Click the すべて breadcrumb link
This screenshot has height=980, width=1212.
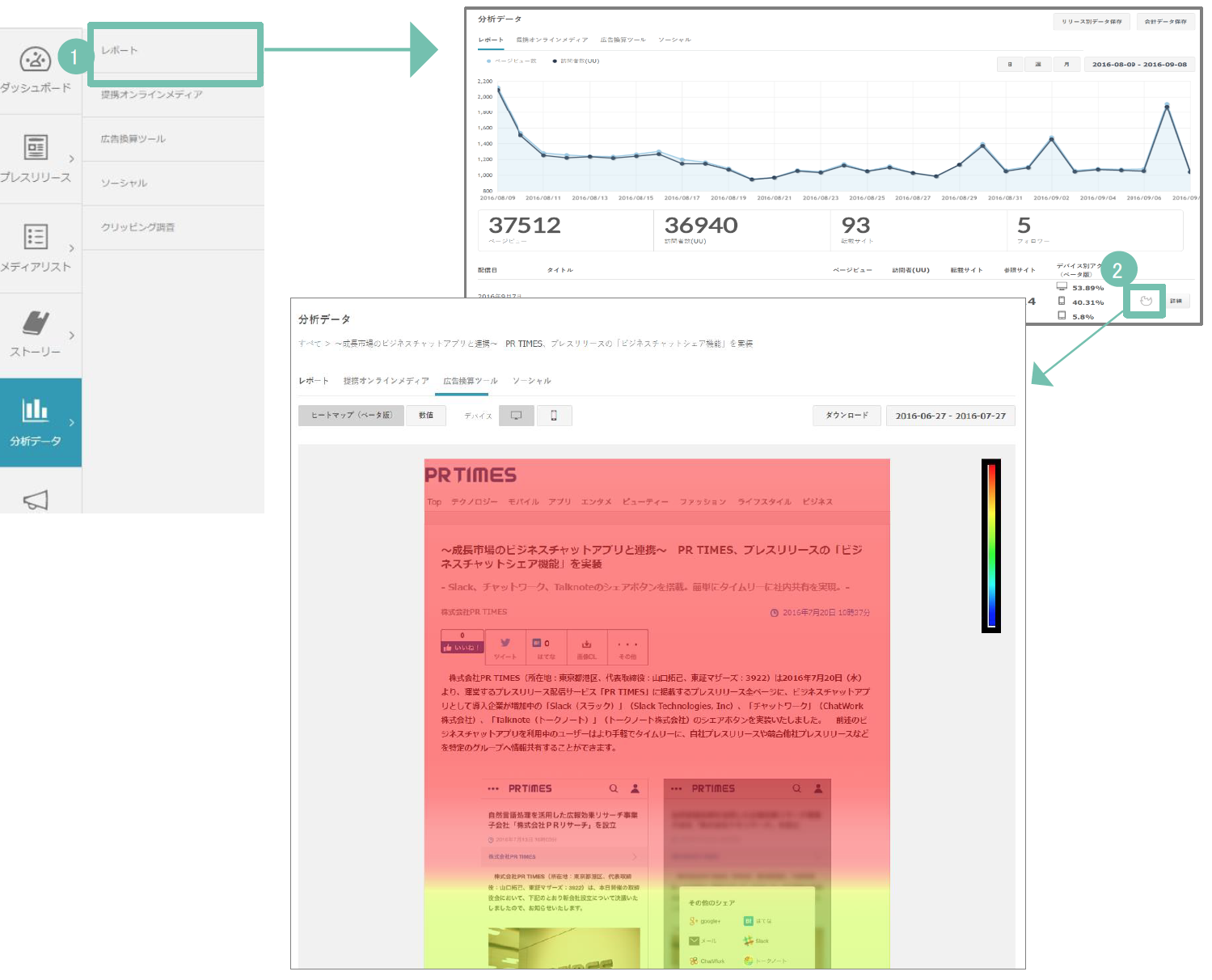tap(310, 344)
